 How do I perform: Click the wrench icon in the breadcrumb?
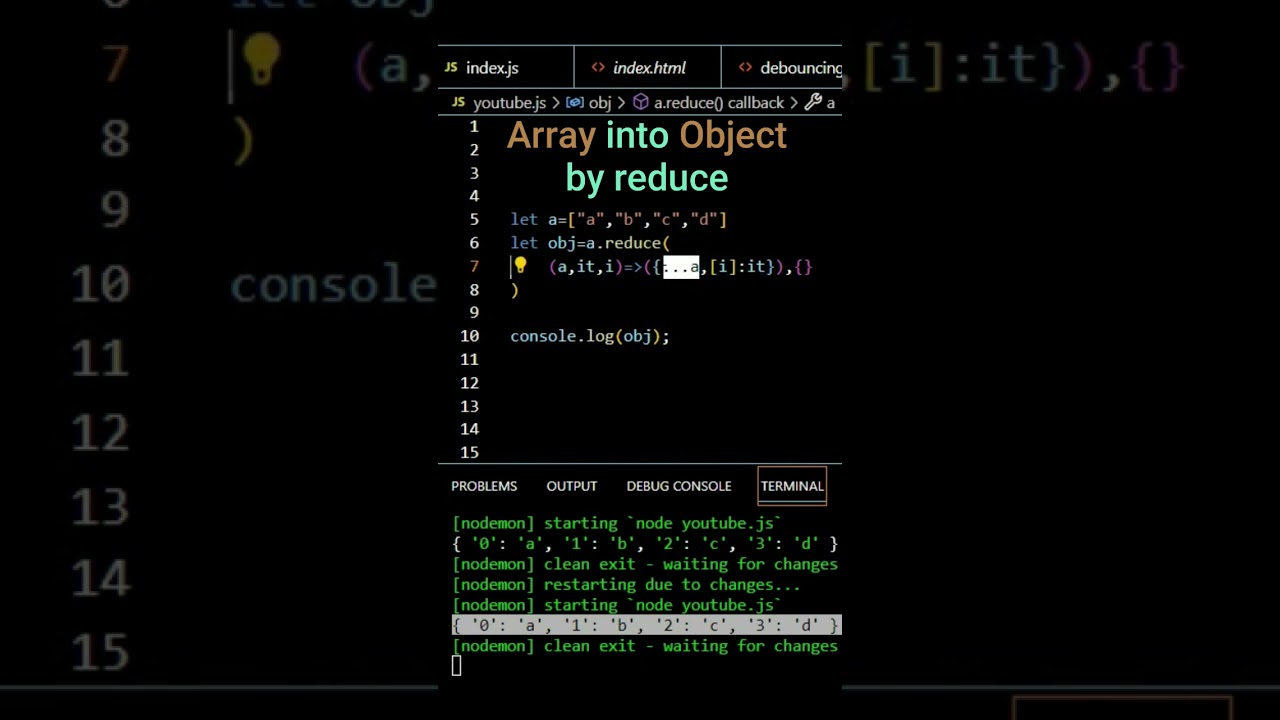813,102
